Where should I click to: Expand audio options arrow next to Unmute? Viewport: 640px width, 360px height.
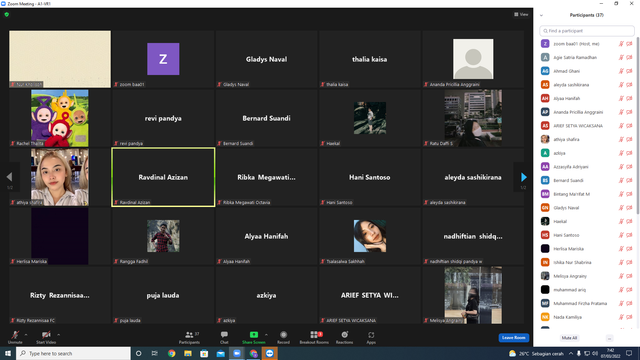[26, 335]
